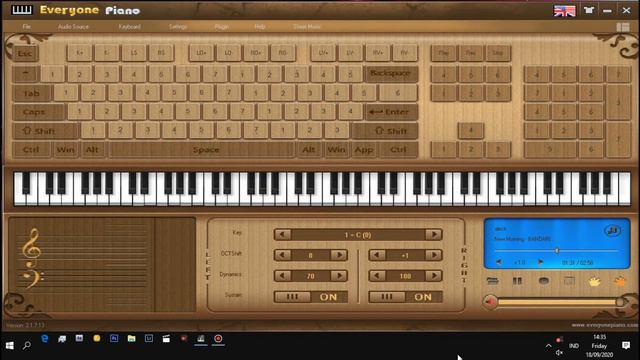Toggle the Caps key on virtual keyboard

[x=38, y=112]
